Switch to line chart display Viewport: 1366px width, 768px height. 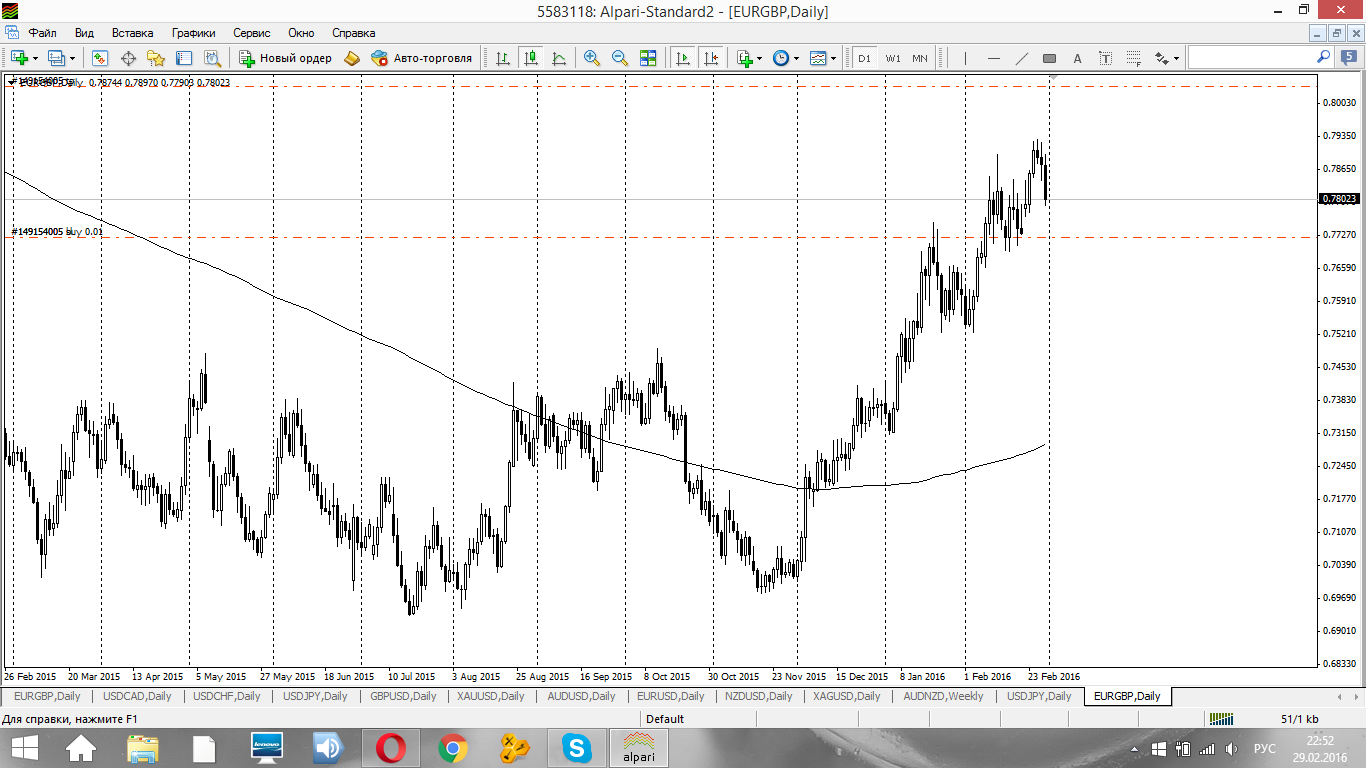click(x=559, y=58)
